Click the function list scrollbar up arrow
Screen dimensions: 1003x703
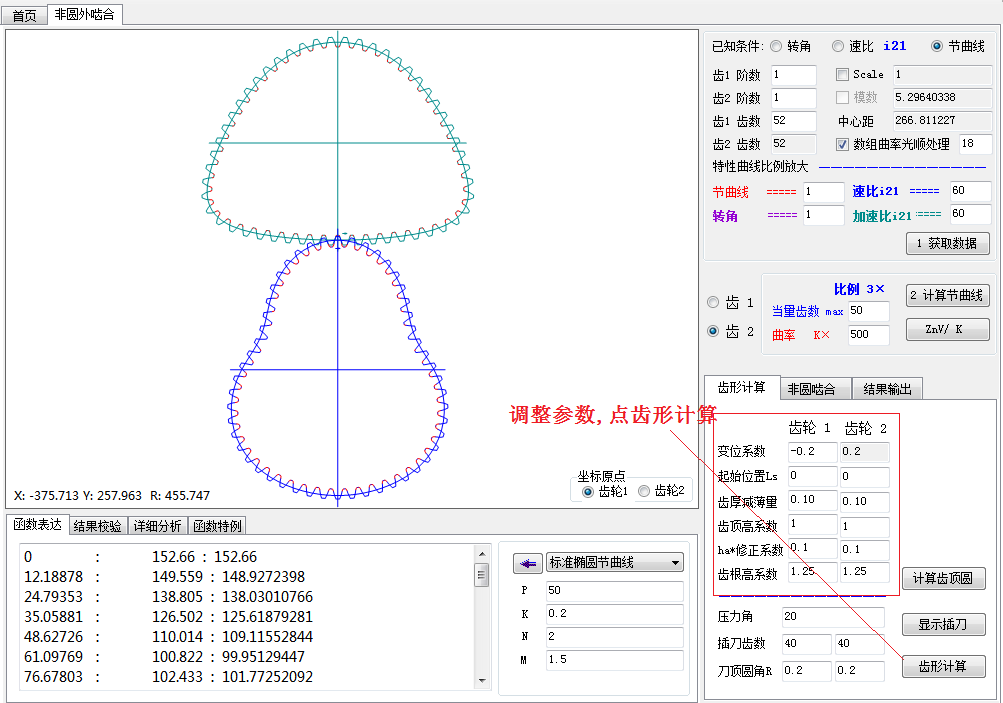[482, 554]
